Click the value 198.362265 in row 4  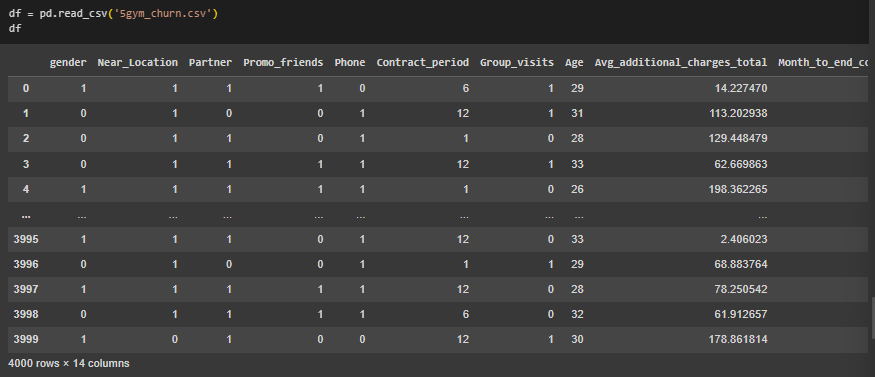(738, 189)
